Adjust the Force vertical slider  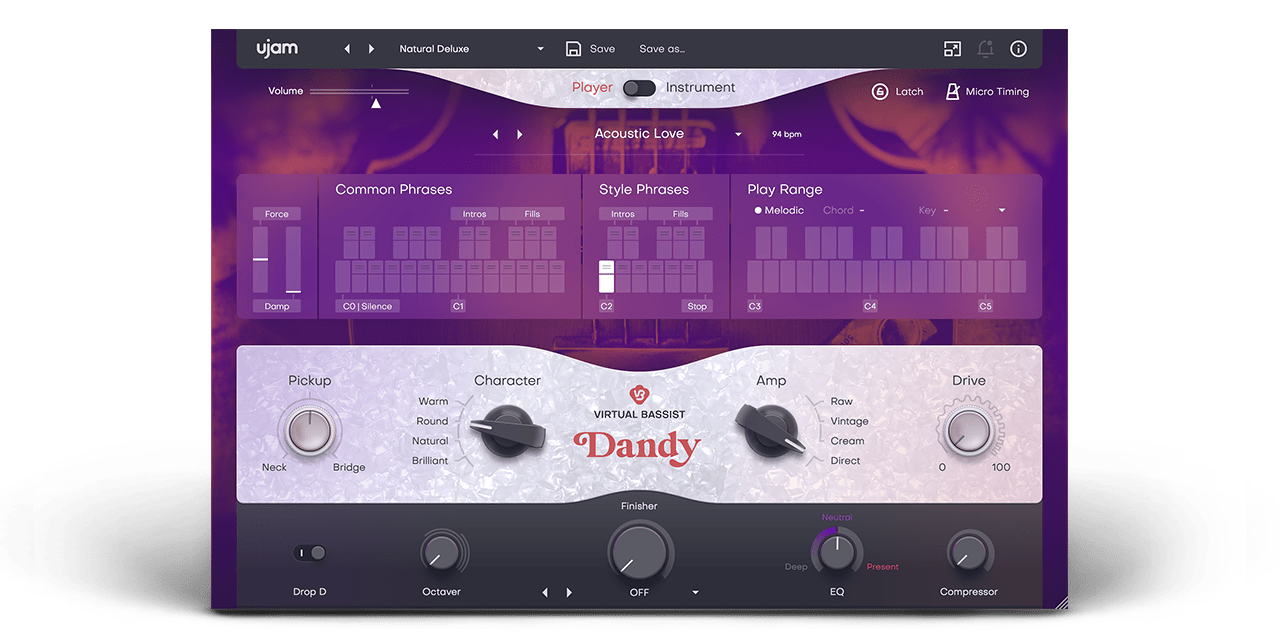(x=260, y=260)
